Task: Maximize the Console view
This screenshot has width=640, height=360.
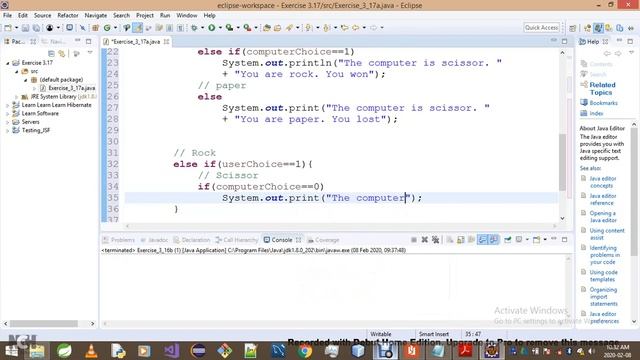Action: (x=564, y=239)
